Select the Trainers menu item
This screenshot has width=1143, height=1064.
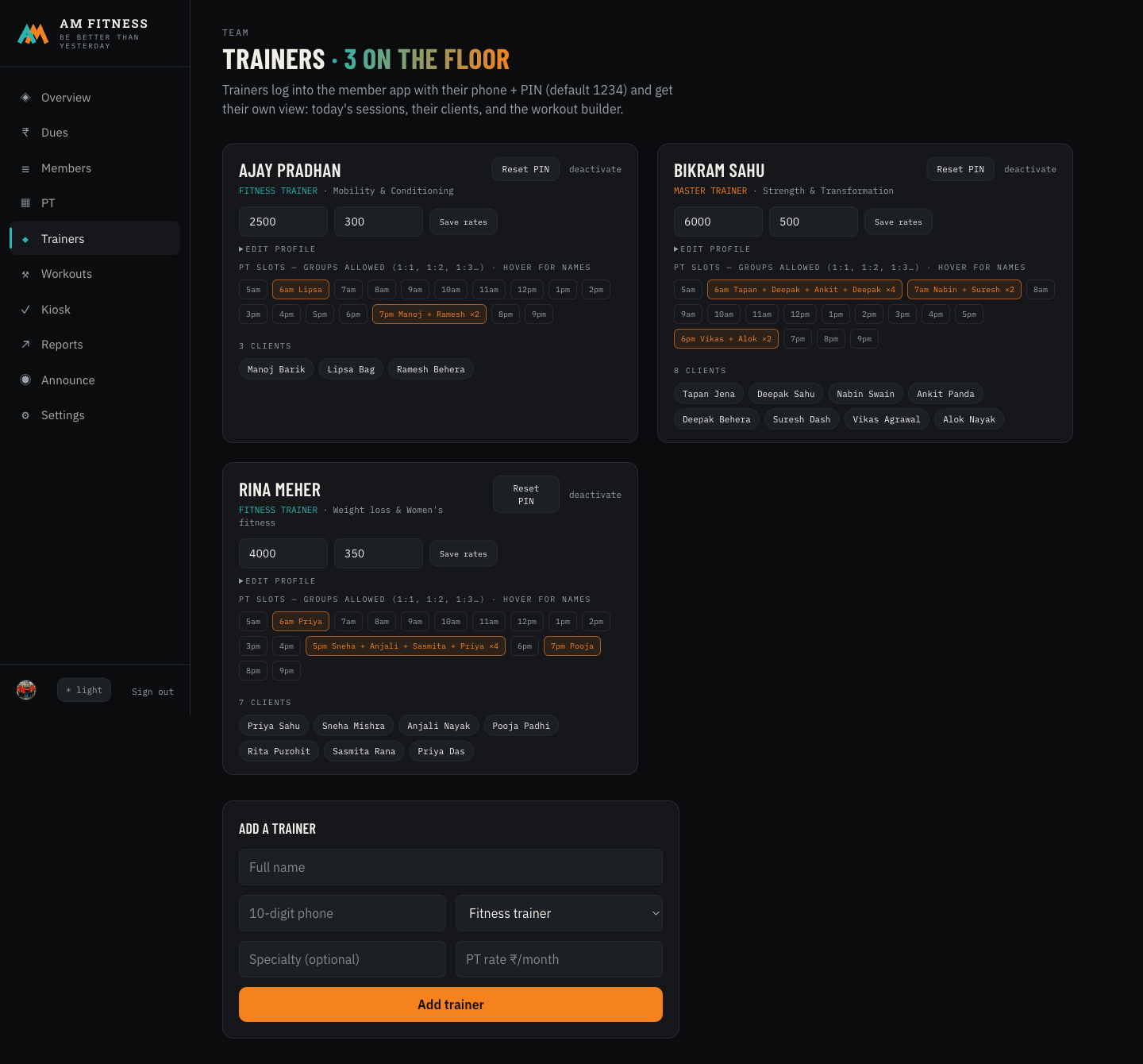(x=95, y=238)
